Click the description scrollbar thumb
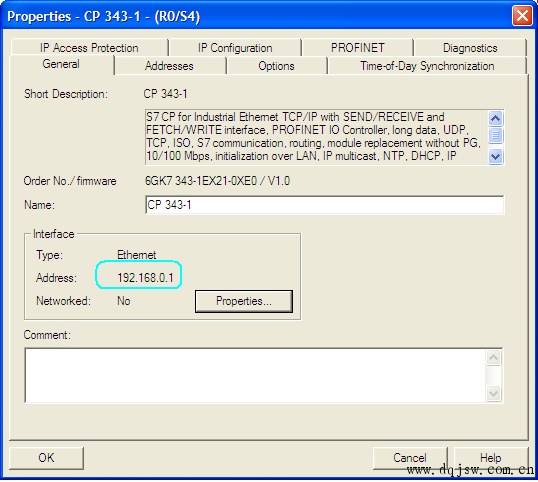The width and height of the screenshot is (538, 482). (x=495, y=135)
